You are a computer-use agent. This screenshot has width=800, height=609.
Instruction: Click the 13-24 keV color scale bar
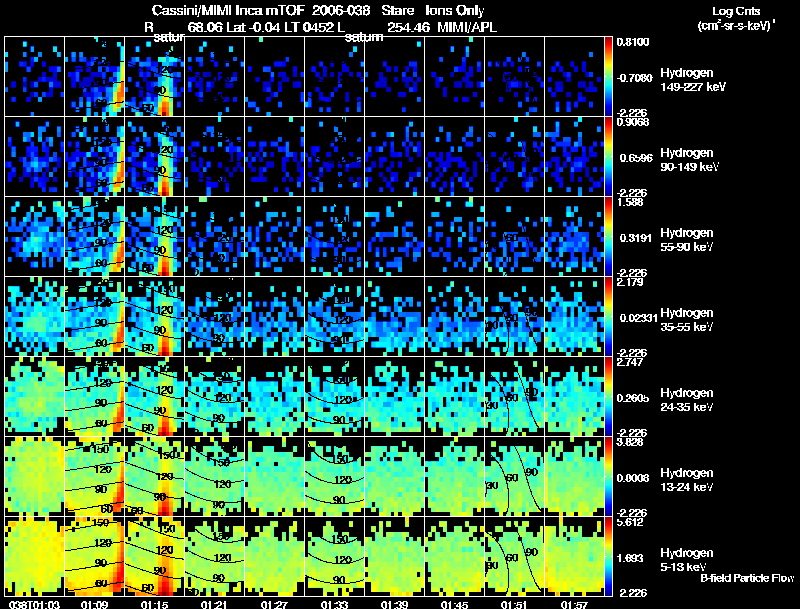coord(608,476)
